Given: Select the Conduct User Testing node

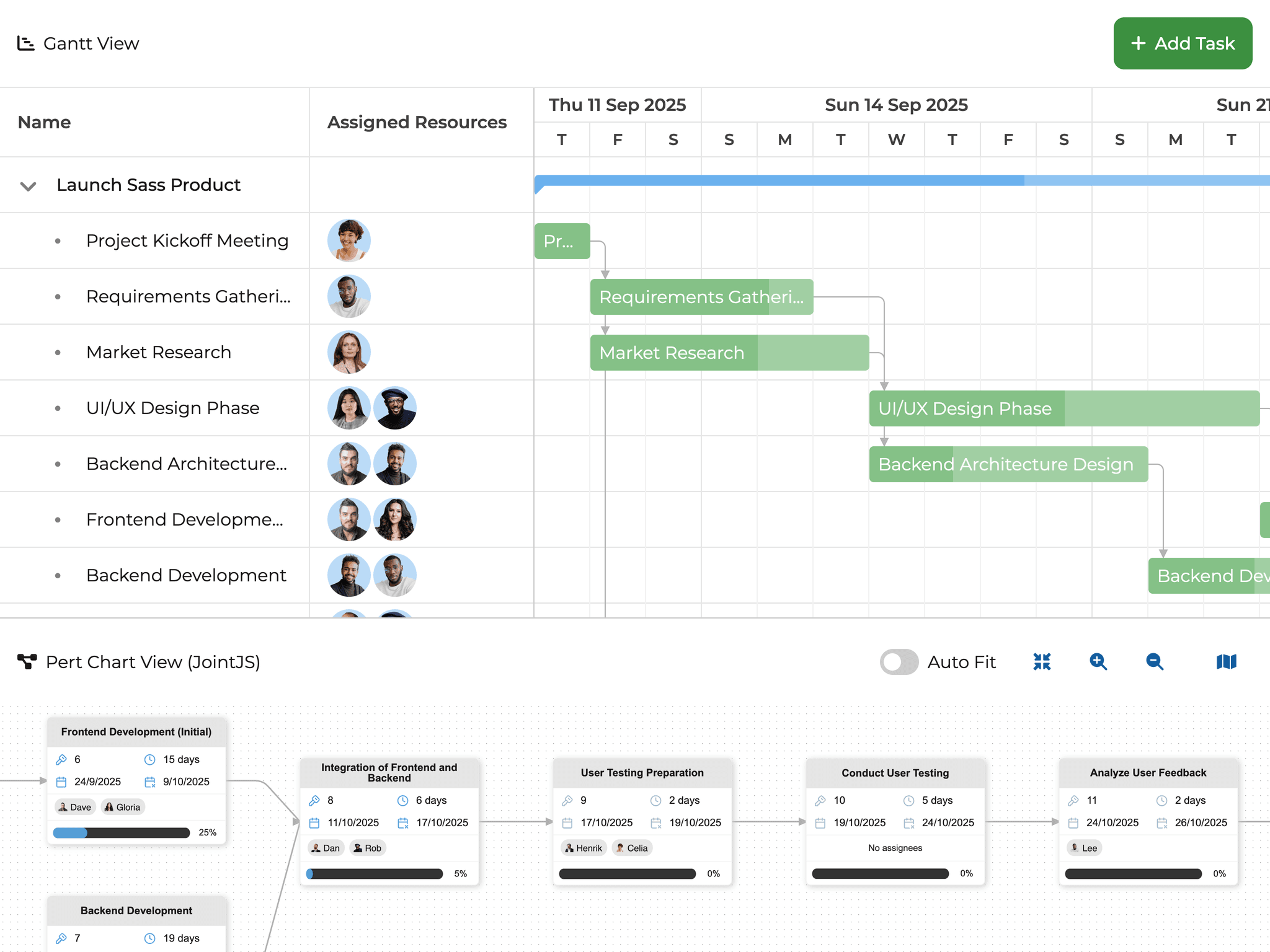Looking at the screenshot, I should (x=895, y=773).
